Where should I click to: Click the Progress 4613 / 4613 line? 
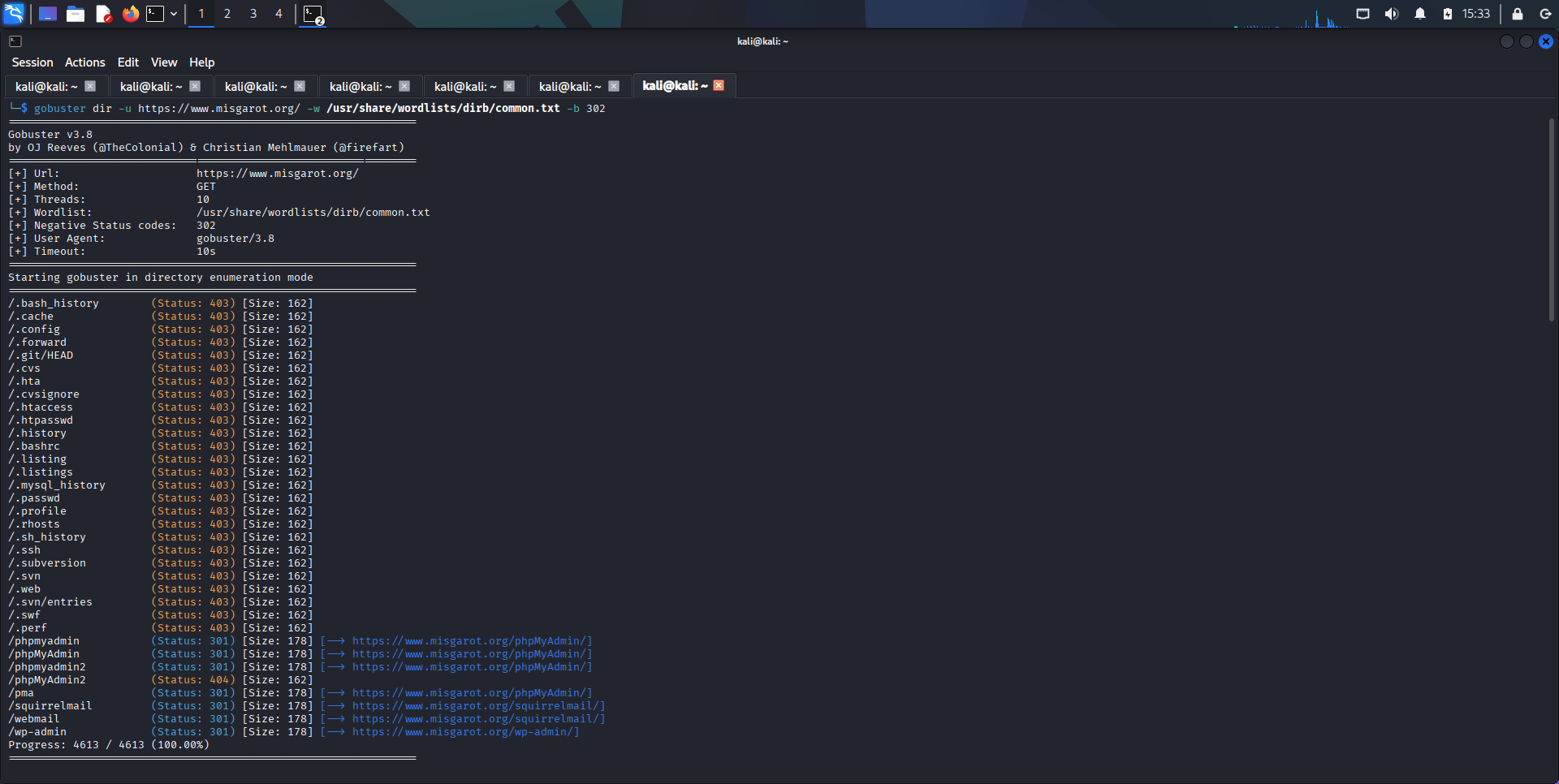pos(109,745)
